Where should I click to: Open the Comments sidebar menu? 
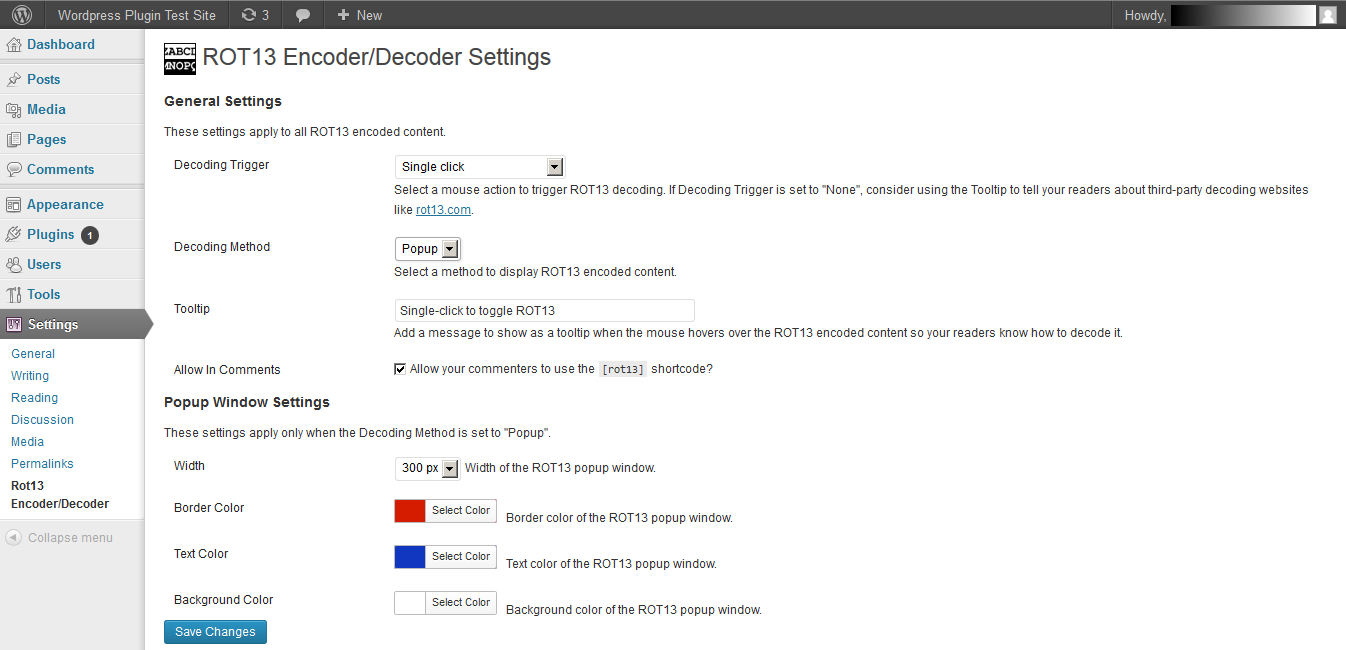tap(61, 169)
